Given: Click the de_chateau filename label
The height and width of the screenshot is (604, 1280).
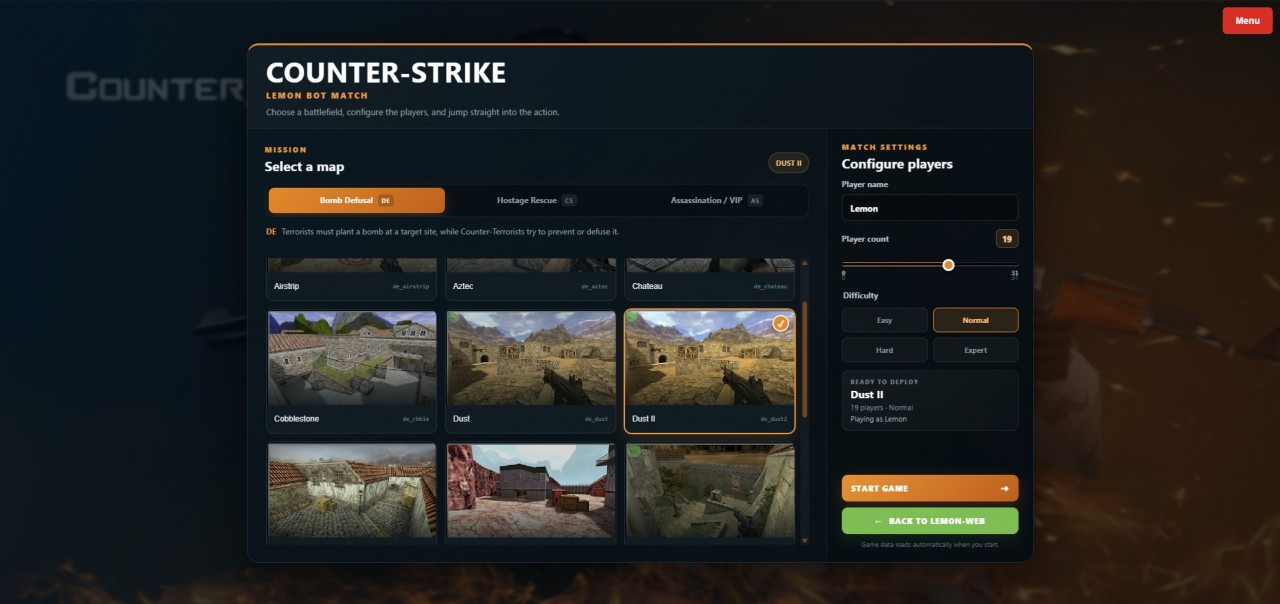Looking at the screenshot, I should 770,286.
